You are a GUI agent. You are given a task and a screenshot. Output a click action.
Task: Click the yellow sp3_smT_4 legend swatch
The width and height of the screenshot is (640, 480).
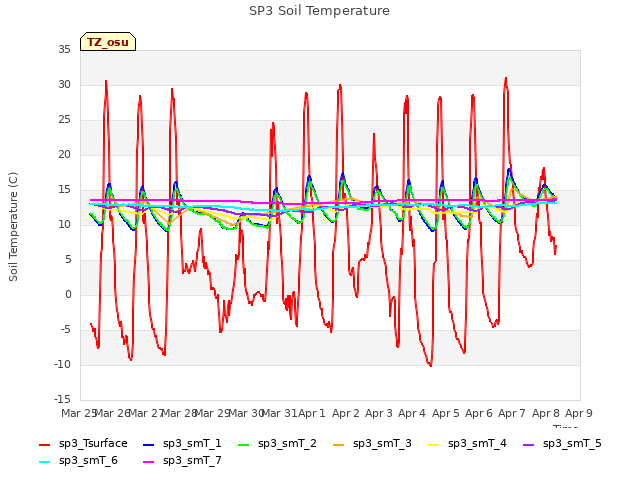434,444
